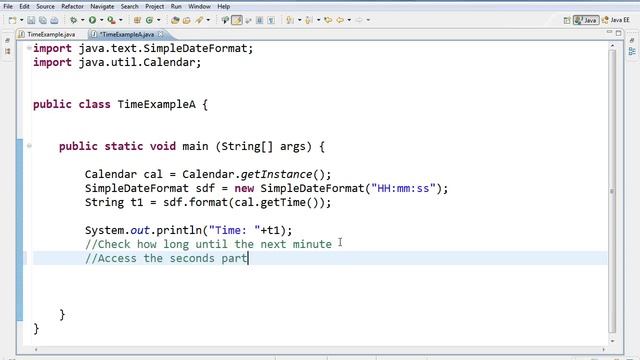Click the Debug bug icon
Viewport: 640px width, 360px height.
point(73,20)
